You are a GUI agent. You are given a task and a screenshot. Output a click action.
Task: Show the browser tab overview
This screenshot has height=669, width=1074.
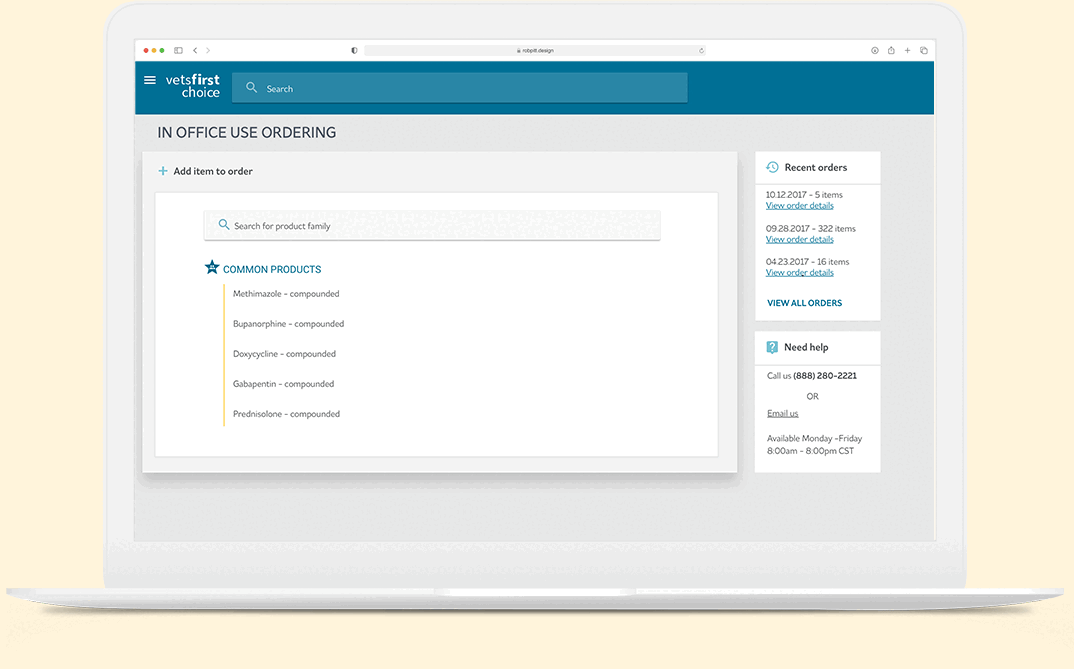coord(923,50)
